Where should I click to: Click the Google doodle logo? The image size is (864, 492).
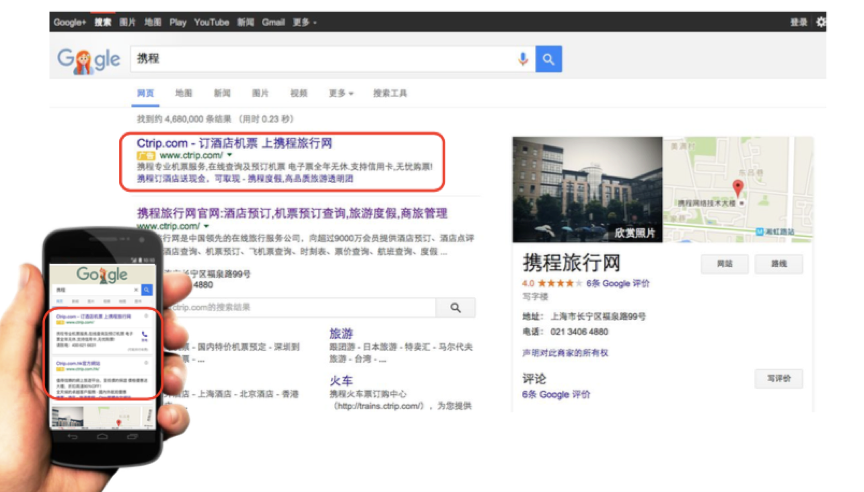(89, 61)
